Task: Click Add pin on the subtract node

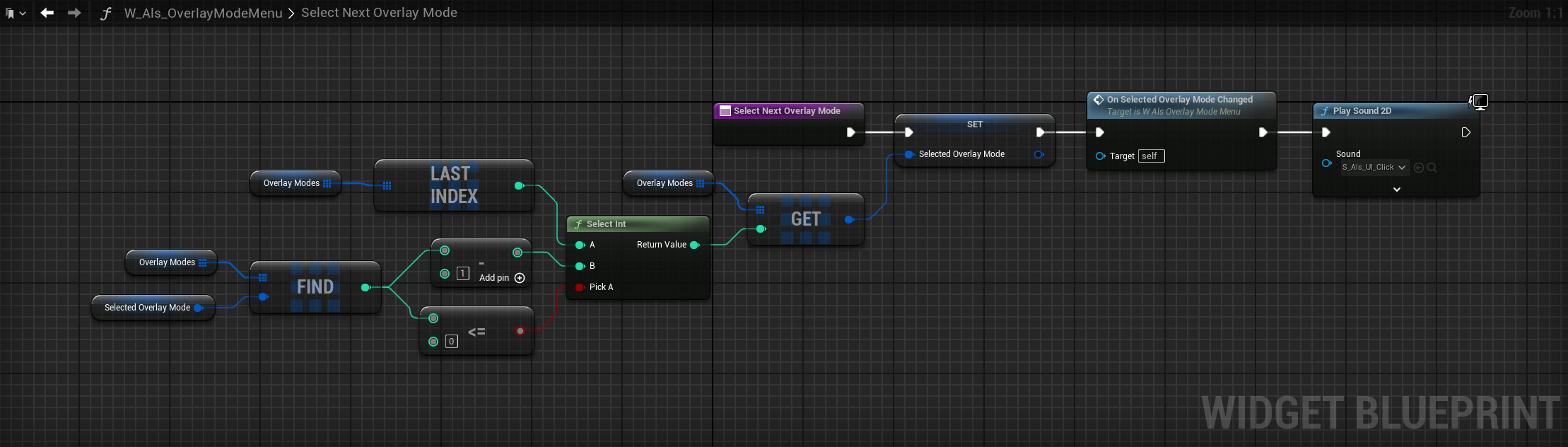Action: tap(502, 278)
